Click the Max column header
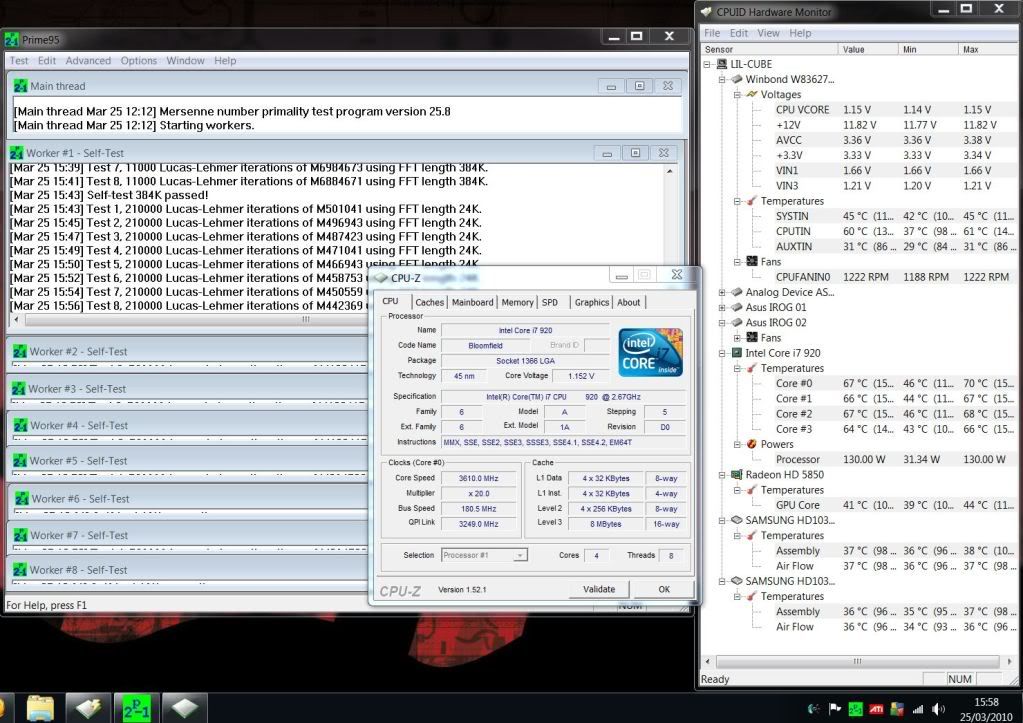 [x=988, y=50]
